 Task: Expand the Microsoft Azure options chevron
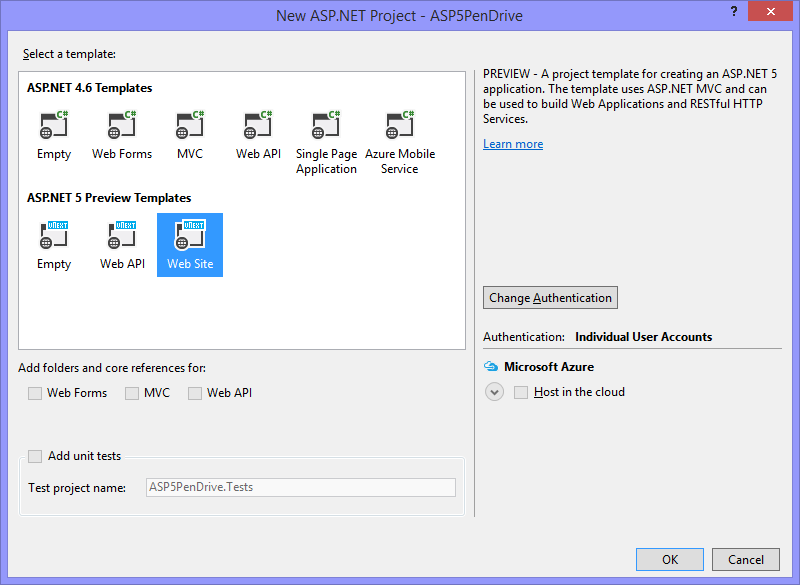[494, 392]
